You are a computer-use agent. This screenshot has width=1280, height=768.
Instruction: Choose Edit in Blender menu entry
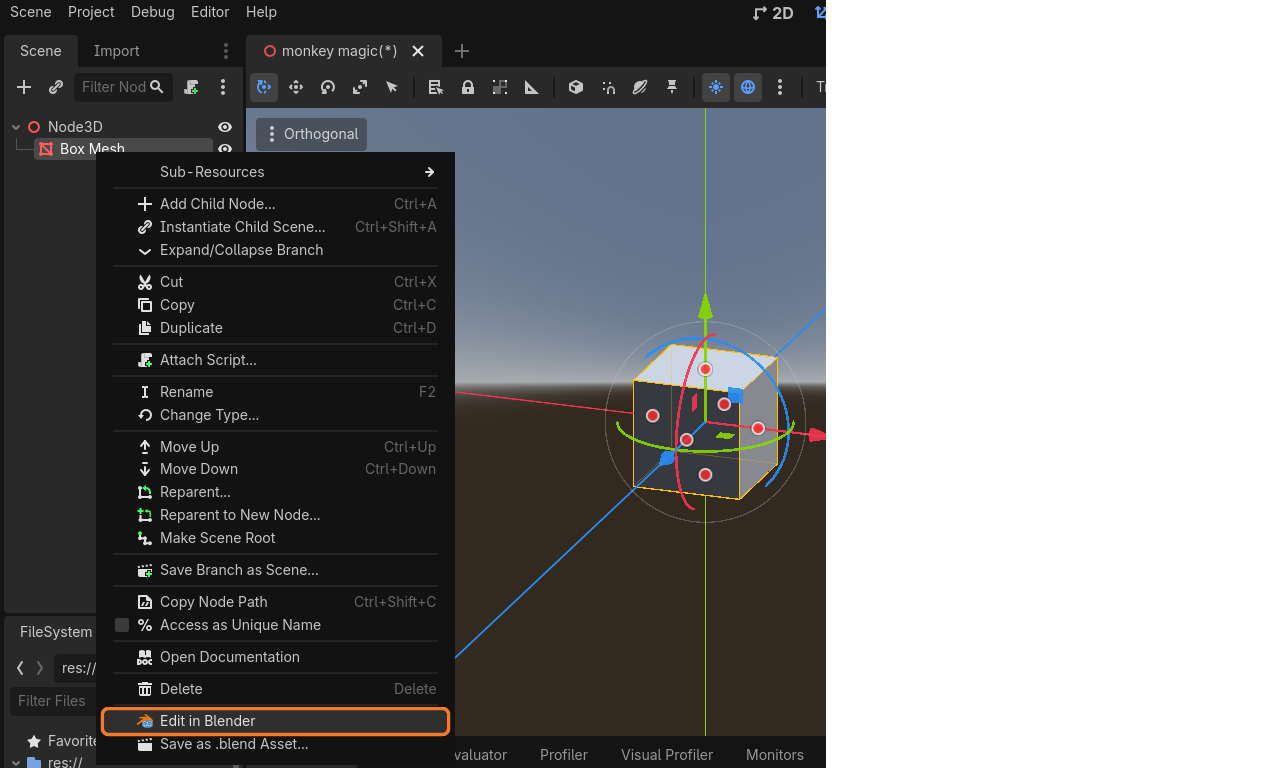[275, 721]
